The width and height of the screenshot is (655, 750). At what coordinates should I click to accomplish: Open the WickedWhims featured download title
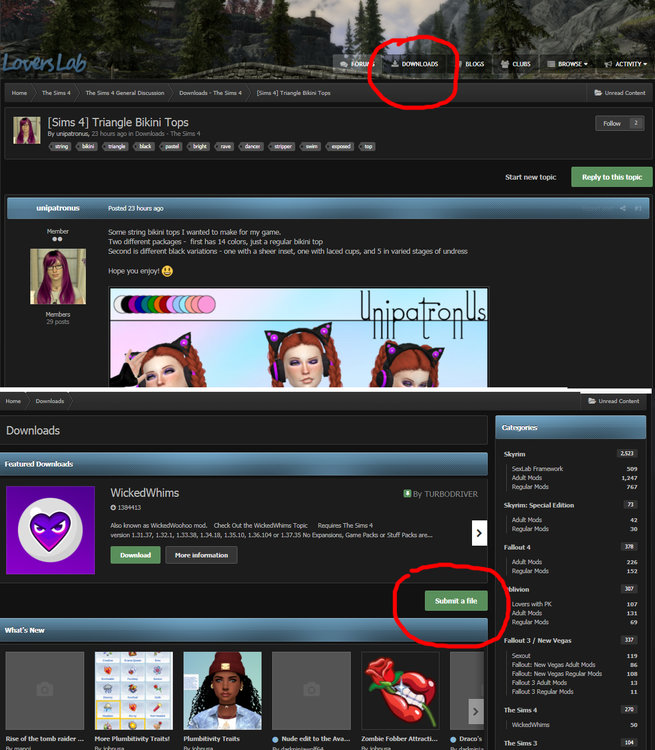(144, 493)
